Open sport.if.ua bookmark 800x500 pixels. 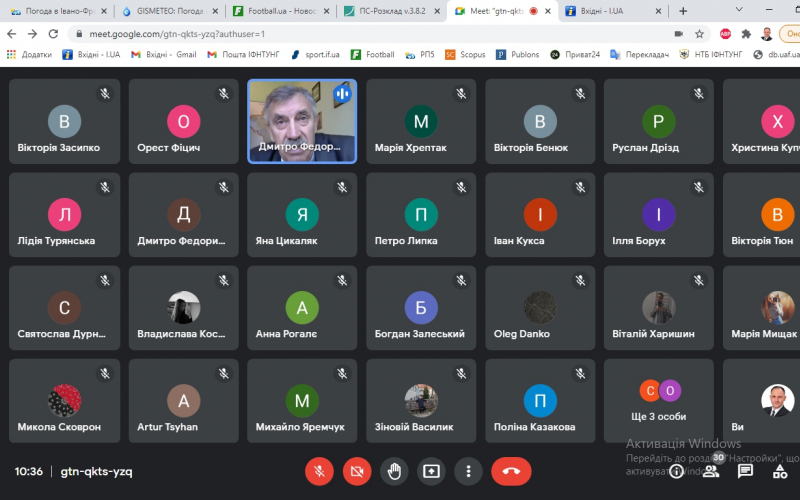point(315,55)
